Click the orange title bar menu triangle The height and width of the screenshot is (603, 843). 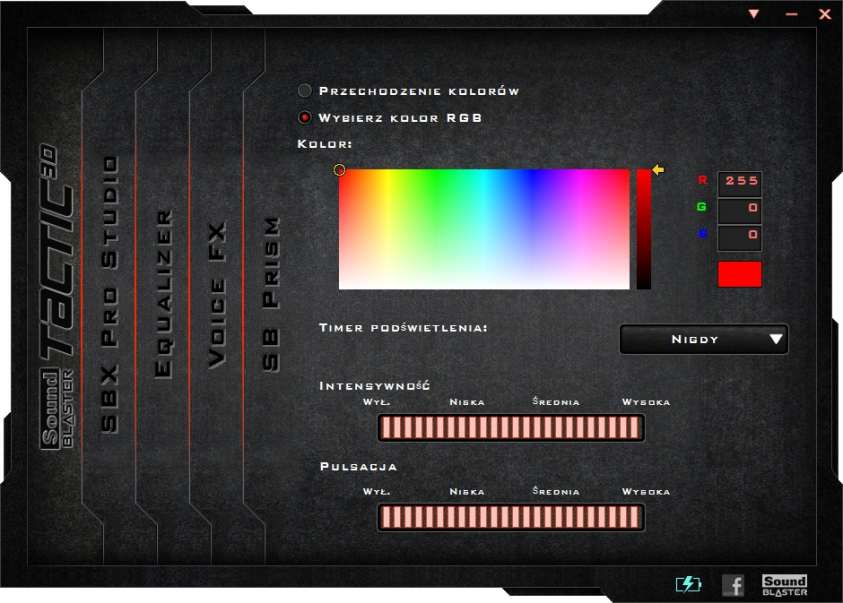pos(754,14)
